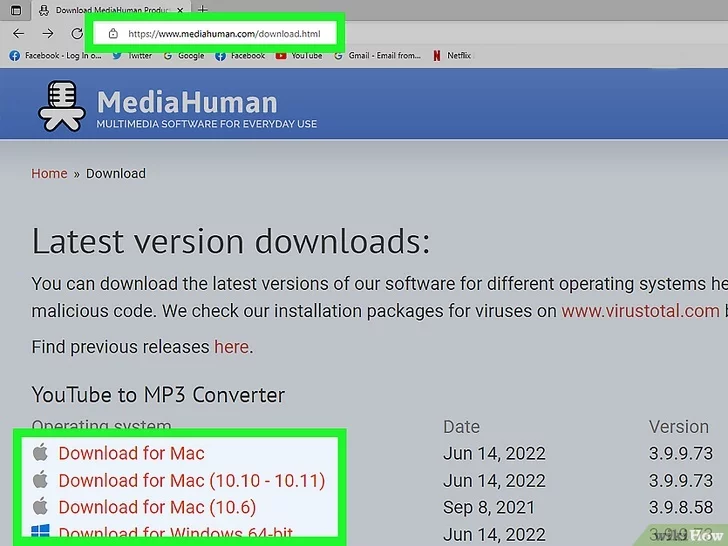The image size is (728, 546).
Task: Click the YouTube to MP3 Converter heading
Action: 158,395
